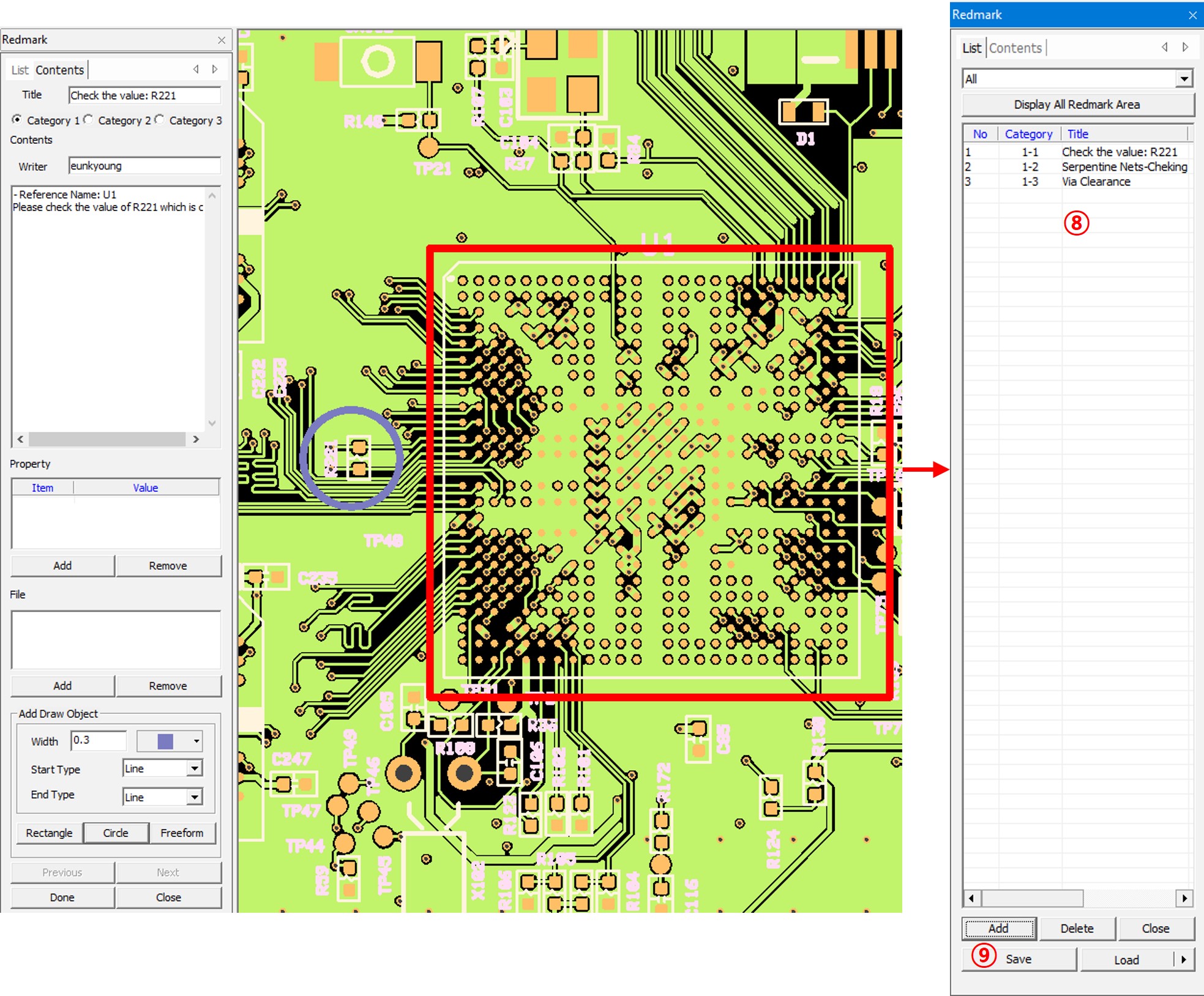The height and width of the screenshot is (996, 1204).
Task: Expand the Start Type dropdown
Action: (x=194, y=768)
